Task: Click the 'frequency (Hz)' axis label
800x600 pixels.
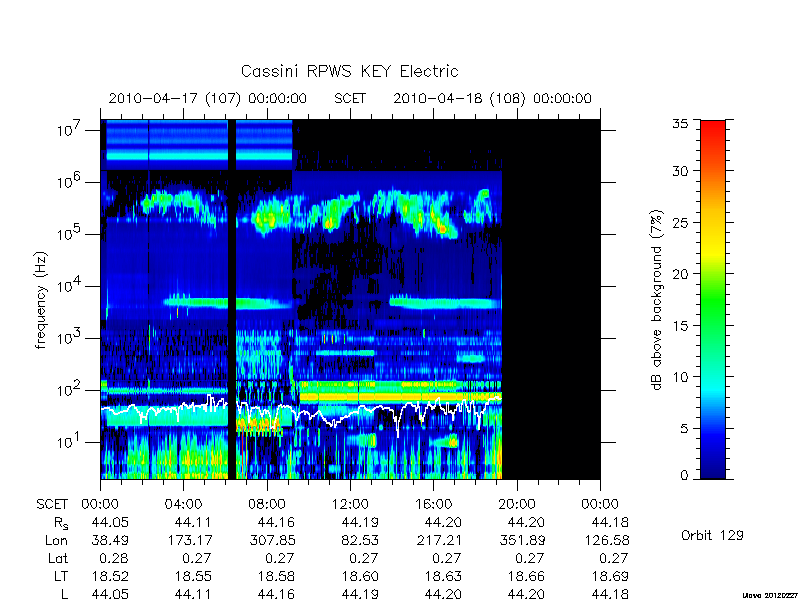Action: click(41, 300)
